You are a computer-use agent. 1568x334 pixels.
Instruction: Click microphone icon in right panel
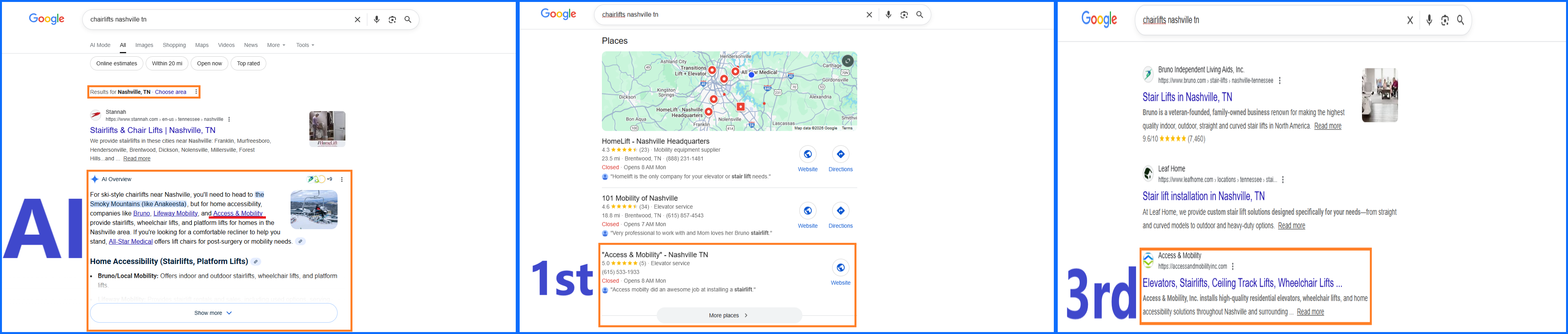[1429, 20]
